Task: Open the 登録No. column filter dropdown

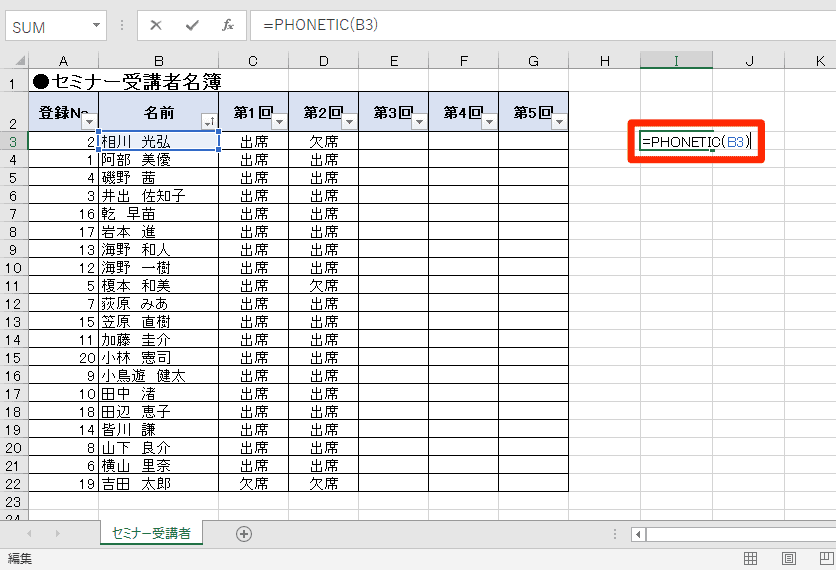Action: pyautogui.click(x=89, y=122)
